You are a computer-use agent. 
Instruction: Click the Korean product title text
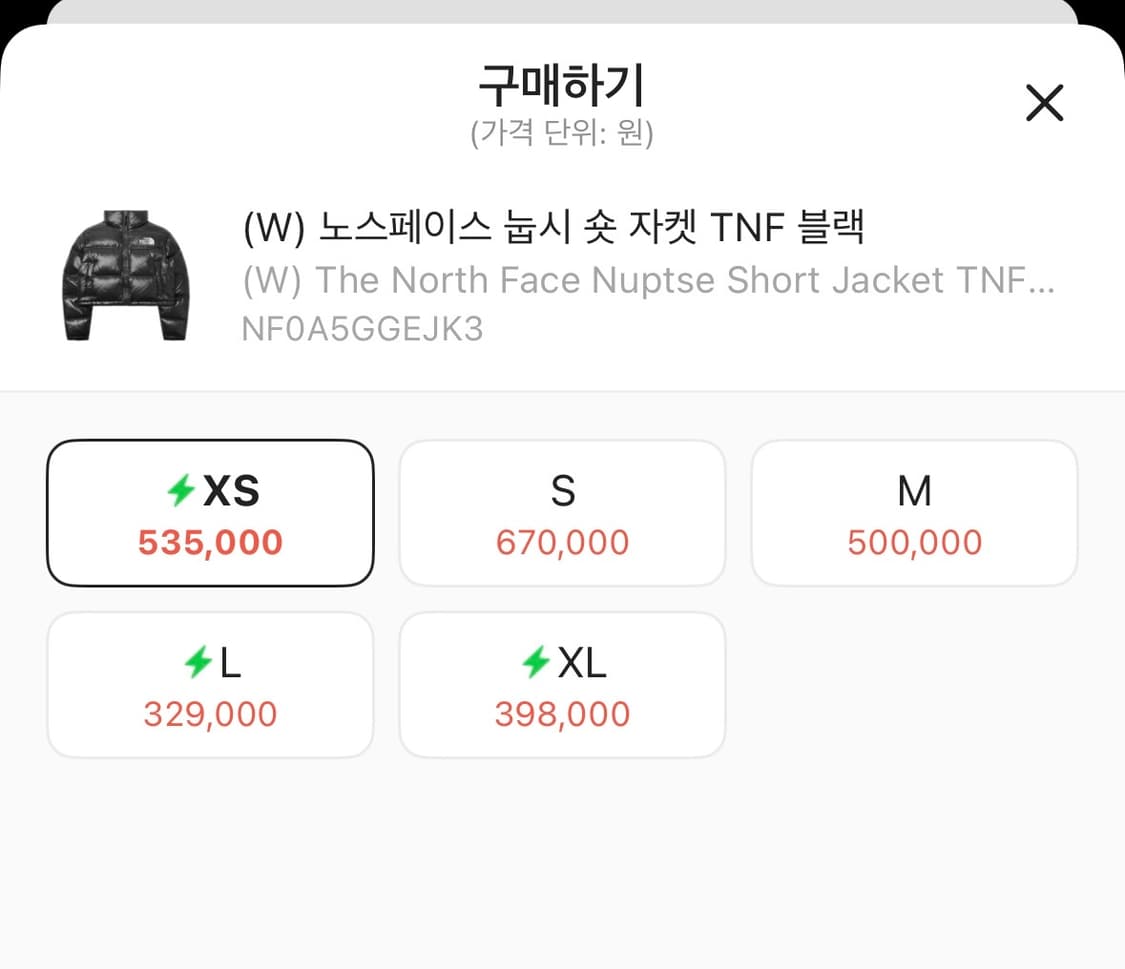556,228
